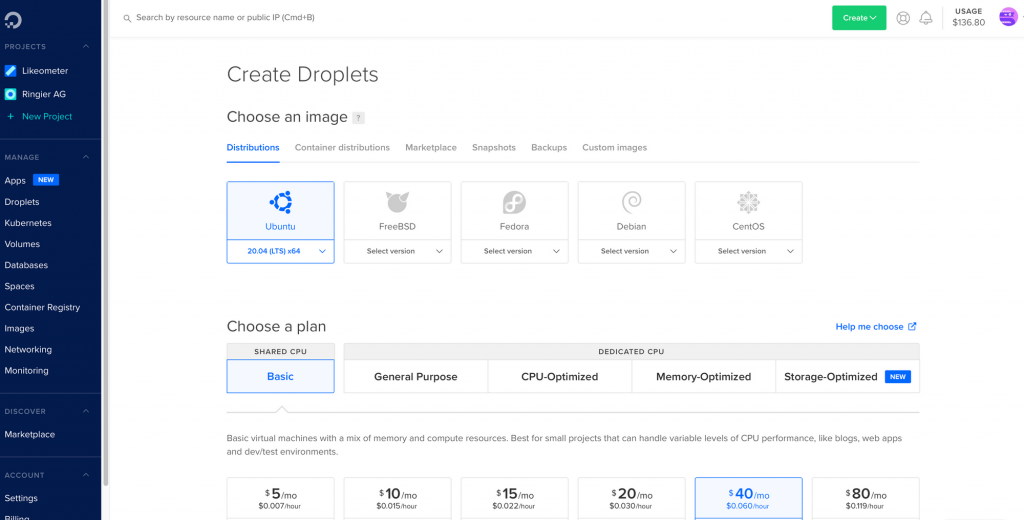Viewport: 1024px width, 520px height.
Task: Click the Fedora distribution logo
Action: click(514, 203)
